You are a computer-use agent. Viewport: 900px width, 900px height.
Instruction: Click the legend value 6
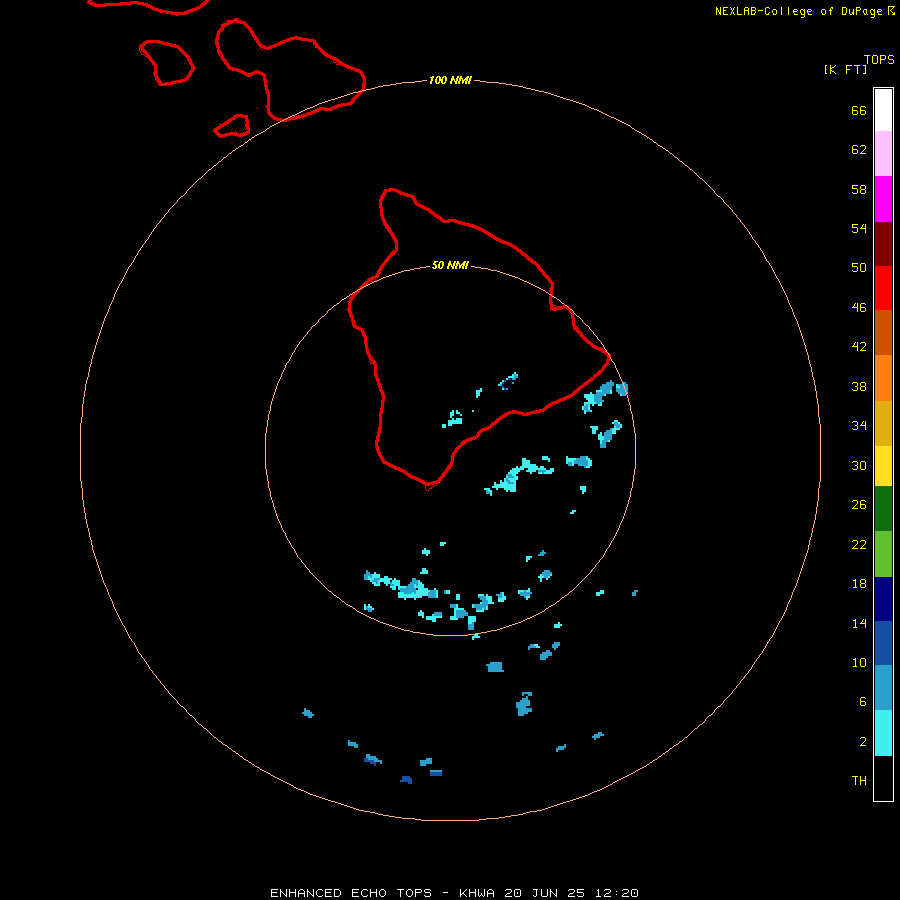tap(862, 701)
